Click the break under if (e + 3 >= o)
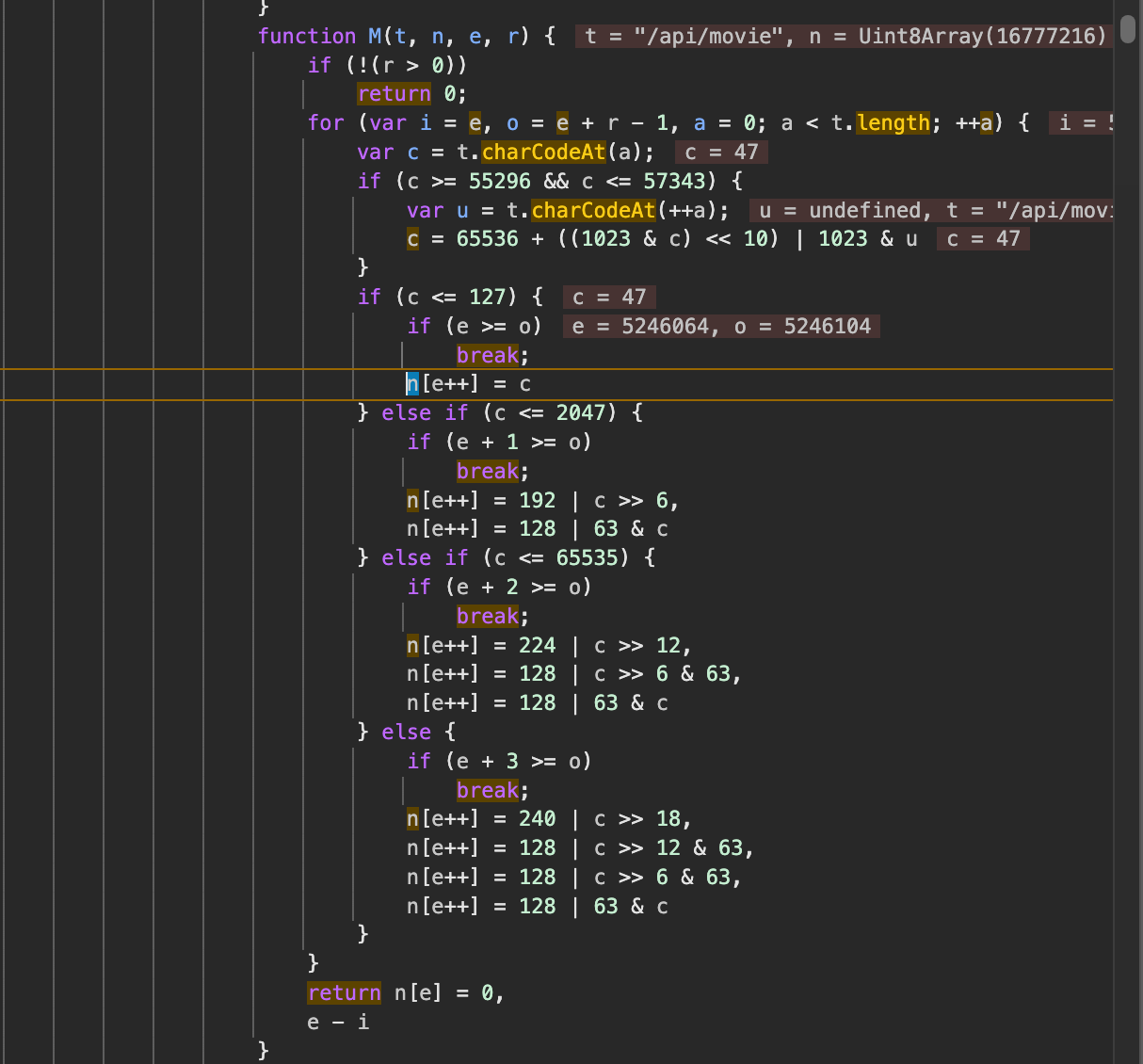This screenshot has height=1064, width=1143. point(487,790)
